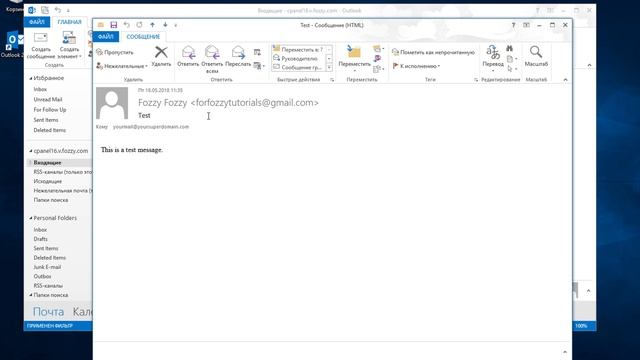Collapse the message window ribbon
Image resolution: width=640 pixels, height=360 pixels.
coord(565,80)
